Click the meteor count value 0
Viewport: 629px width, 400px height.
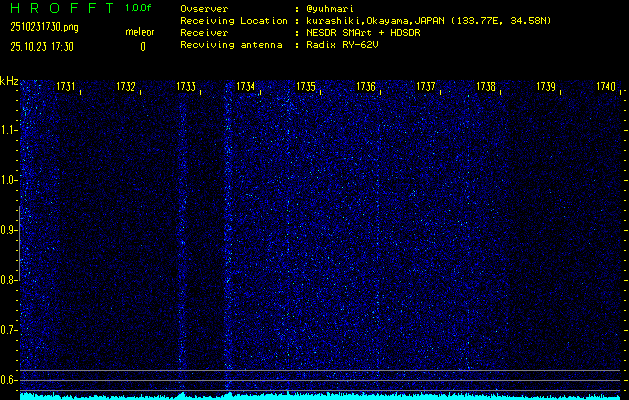(143, 47)
